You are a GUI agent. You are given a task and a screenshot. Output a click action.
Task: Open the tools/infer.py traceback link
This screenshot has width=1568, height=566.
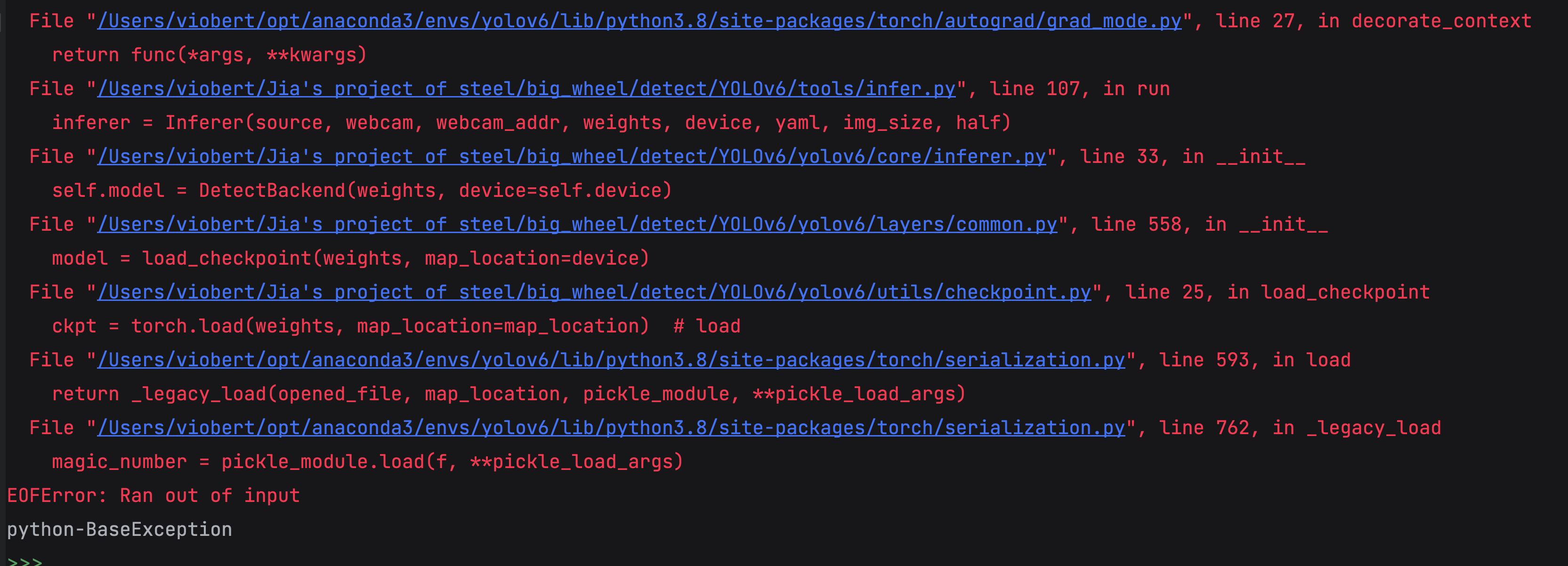(526, 89)
